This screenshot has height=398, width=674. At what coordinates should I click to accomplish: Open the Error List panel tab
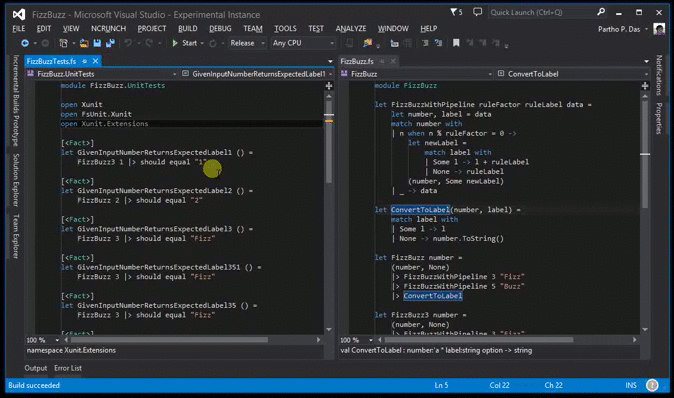[68, 368]
